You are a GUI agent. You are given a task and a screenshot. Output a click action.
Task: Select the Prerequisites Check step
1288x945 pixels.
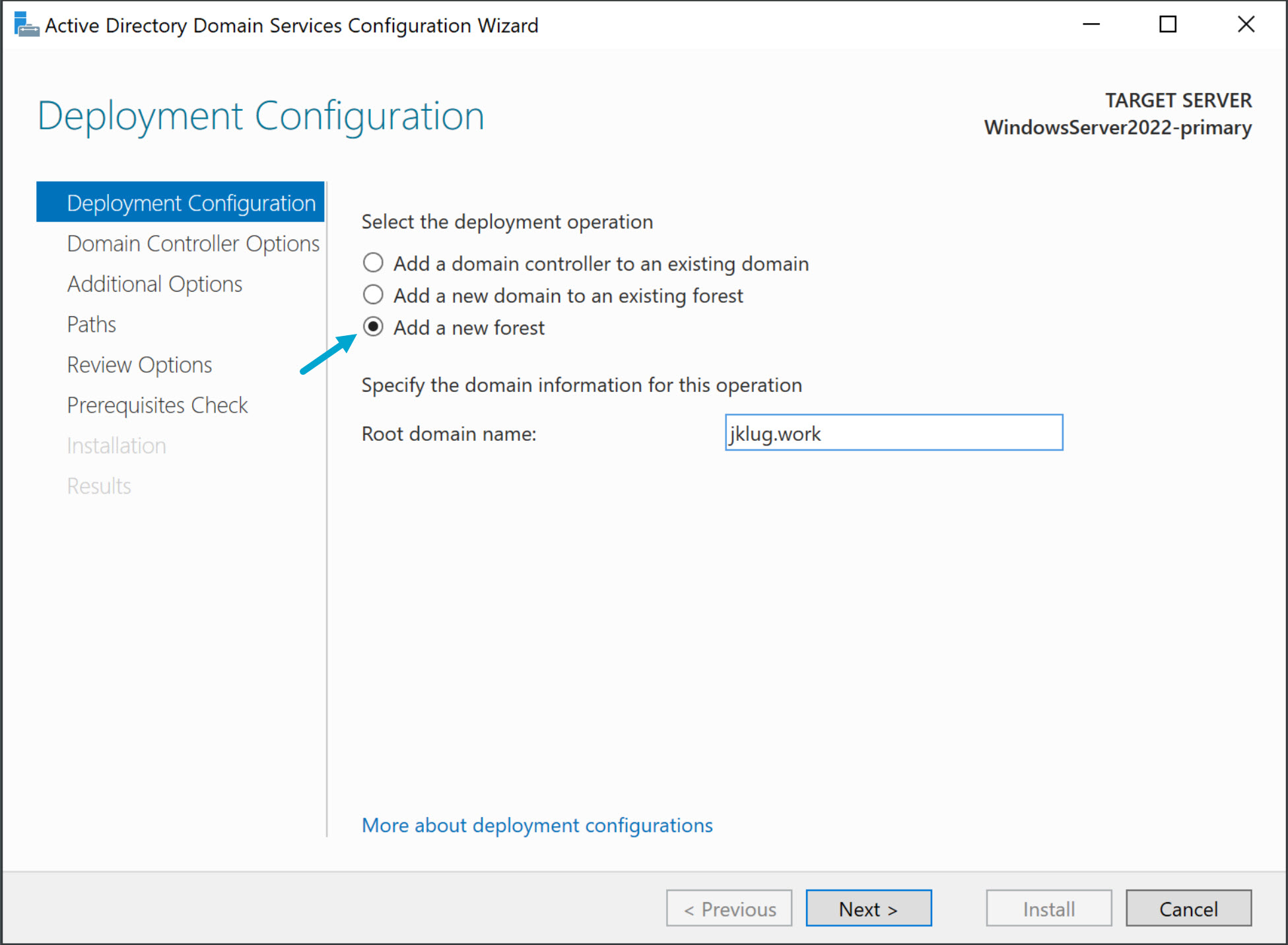157,405
